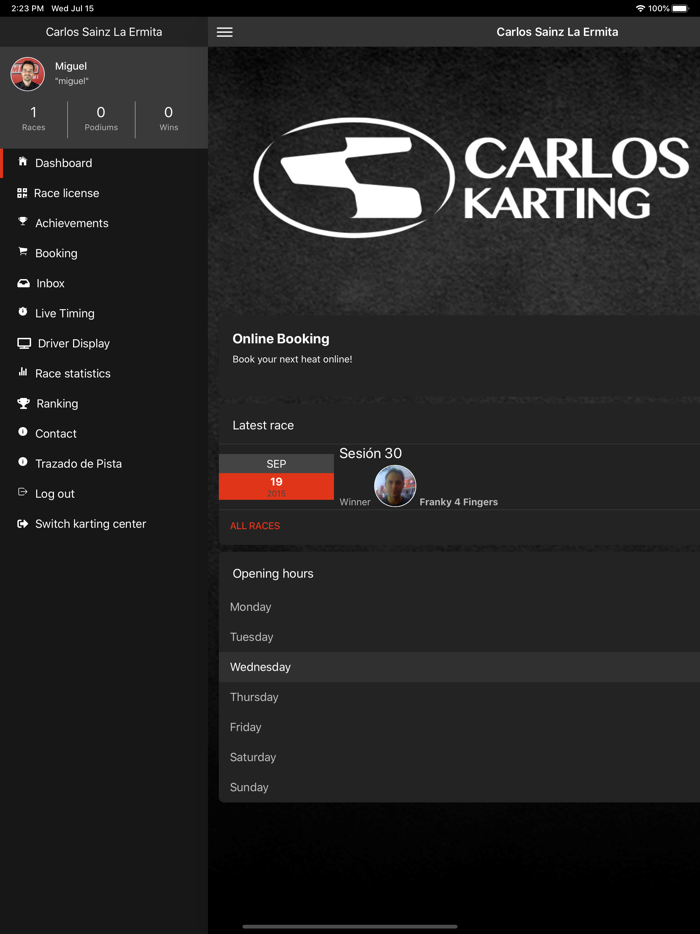Click the Achievements trophy icon
The image size is (700, 934).
[23, 222]
